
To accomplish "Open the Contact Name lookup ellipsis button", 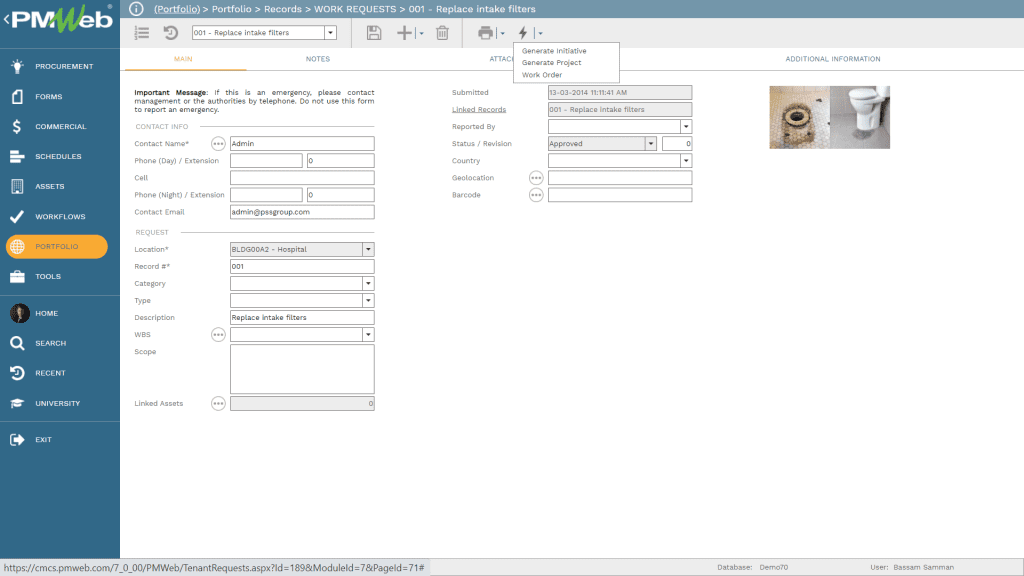I will click(218, 144).
